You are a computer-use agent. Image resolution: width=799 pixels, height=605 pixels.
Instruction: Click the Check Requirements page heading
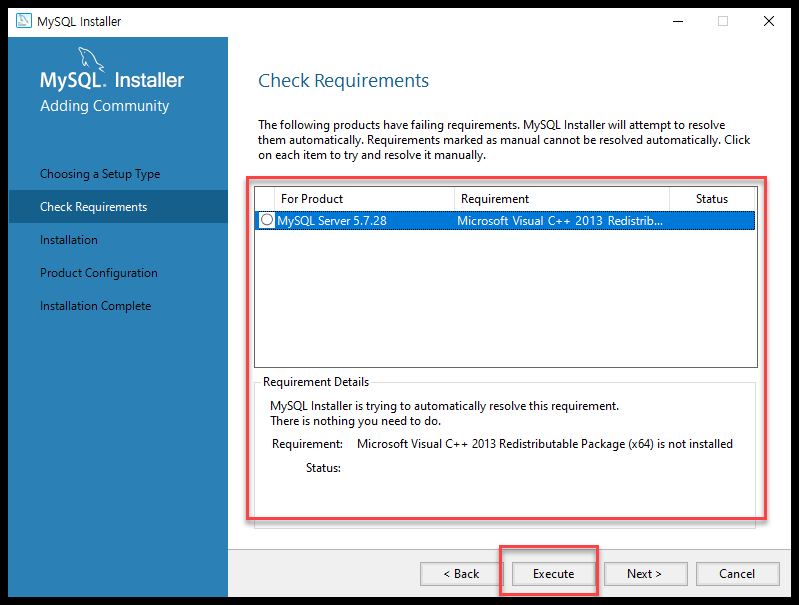coord(343,81)
